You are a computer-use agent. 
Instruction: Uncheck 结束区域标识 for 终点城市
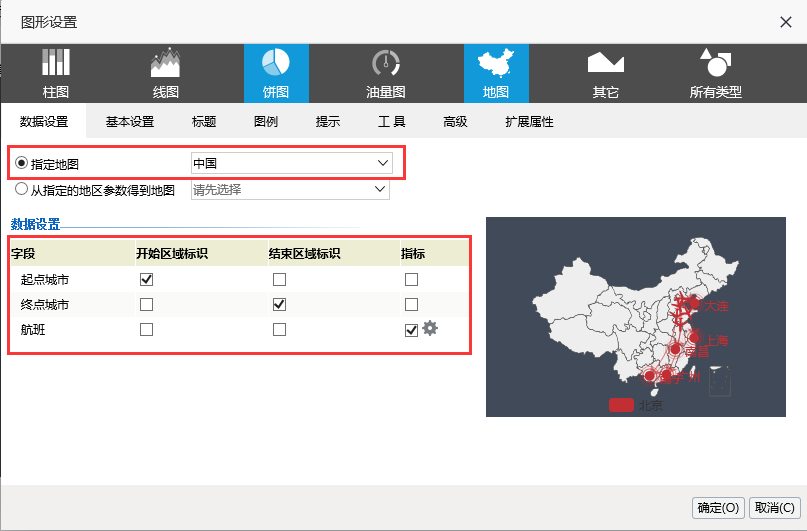tap(279, 305)
